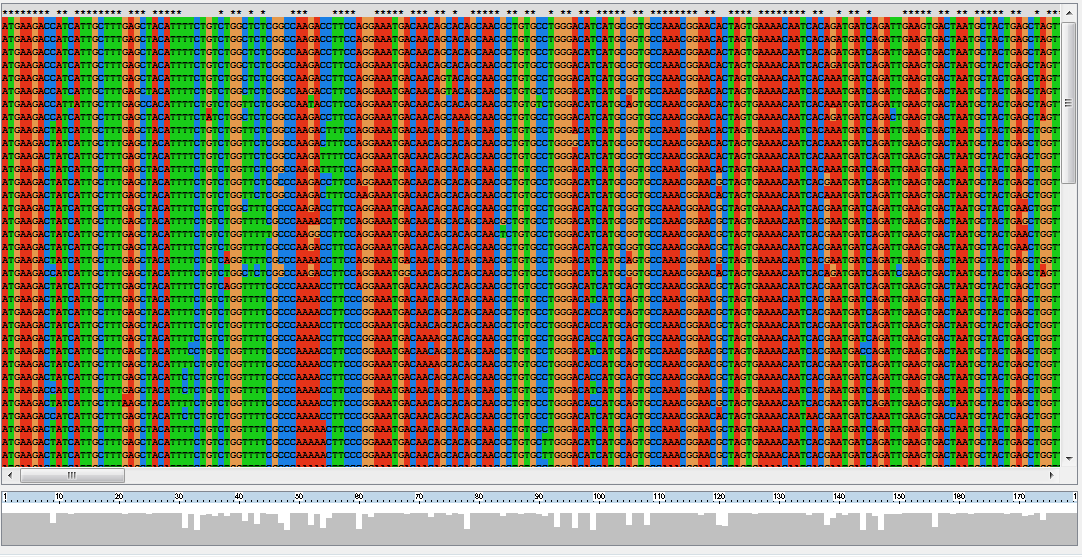Click ruler mark labeled 170
The height and width of the screenshot is (557, 1082).
click(1019, 497)
